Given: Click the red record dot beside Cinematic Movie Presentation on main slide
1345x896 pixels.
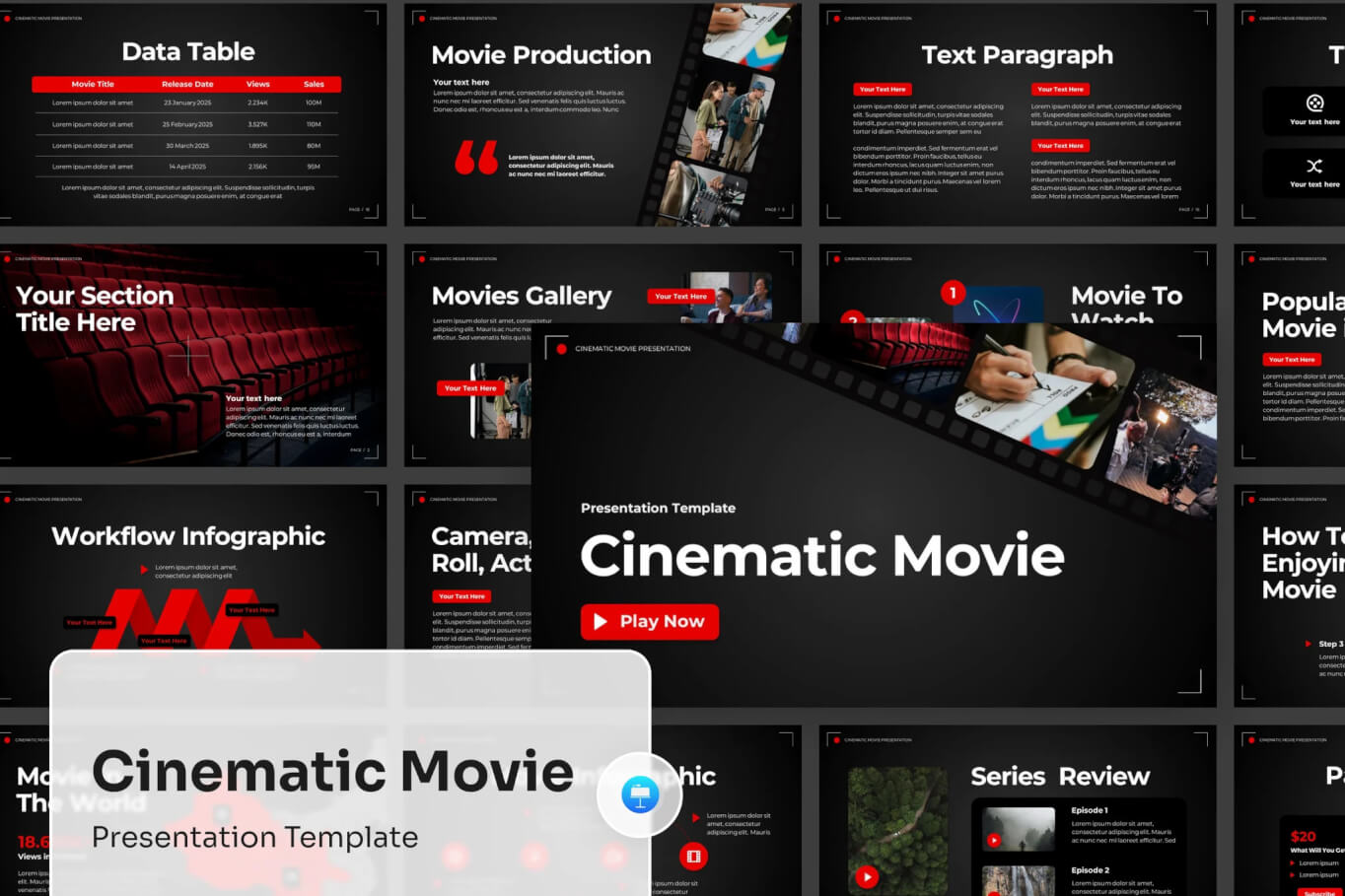Looking at the screenshot, I should [x=562, y=349].
